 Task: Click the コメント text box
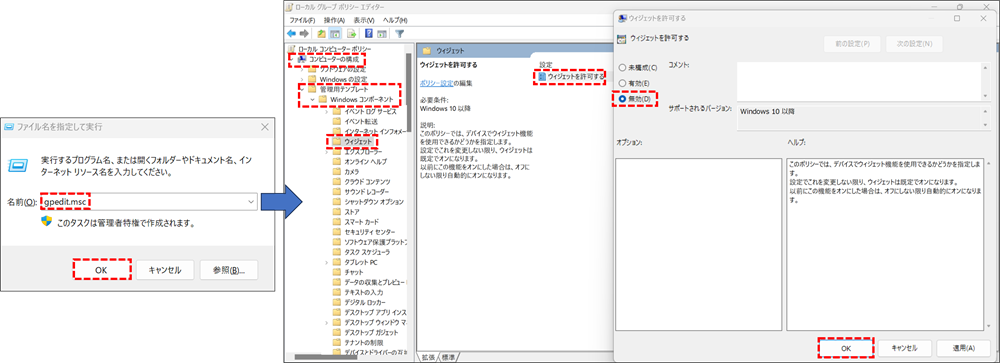[x=858, y=81]
